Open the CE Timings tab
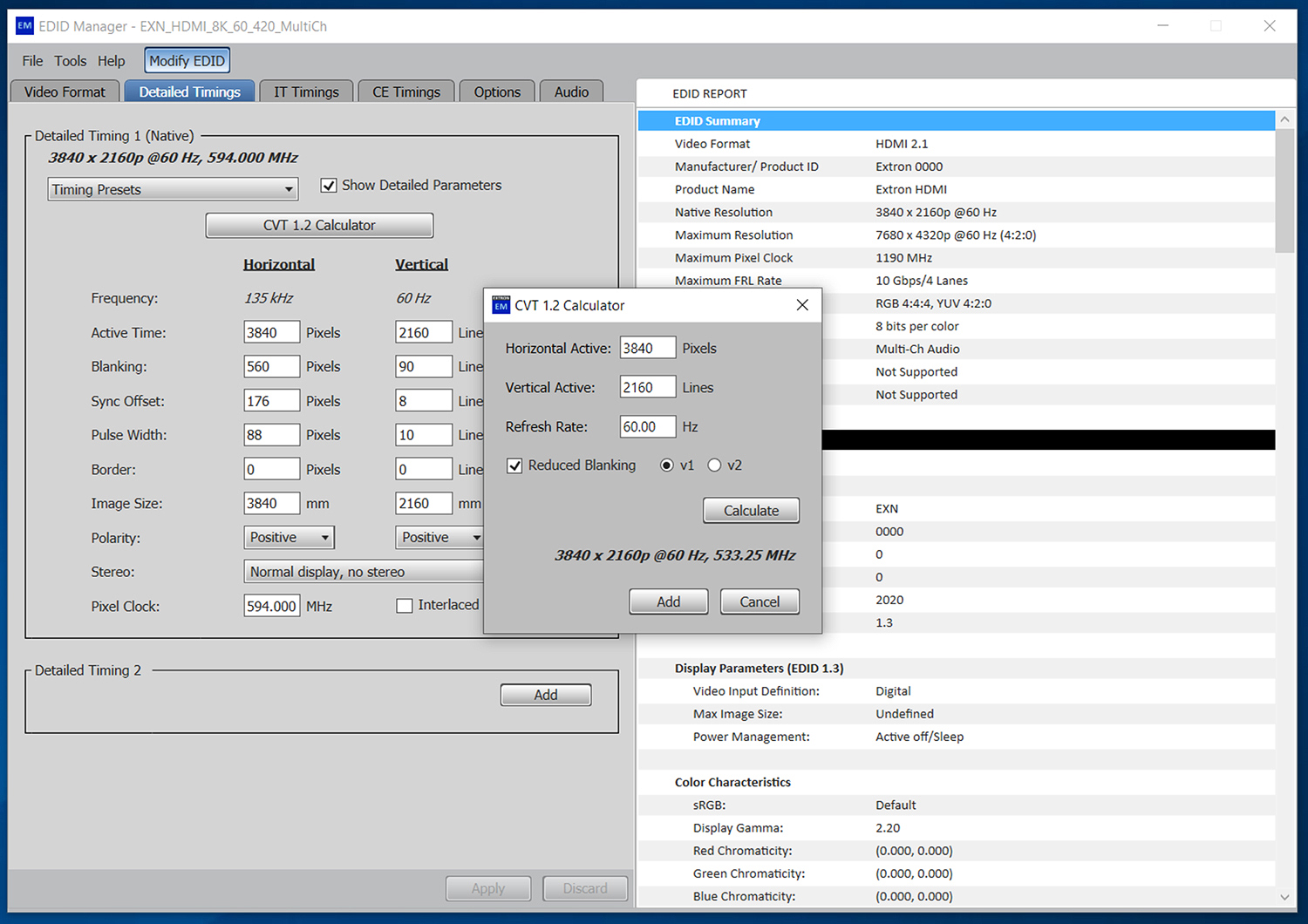 pyautogui.click(x=406, y=92)
